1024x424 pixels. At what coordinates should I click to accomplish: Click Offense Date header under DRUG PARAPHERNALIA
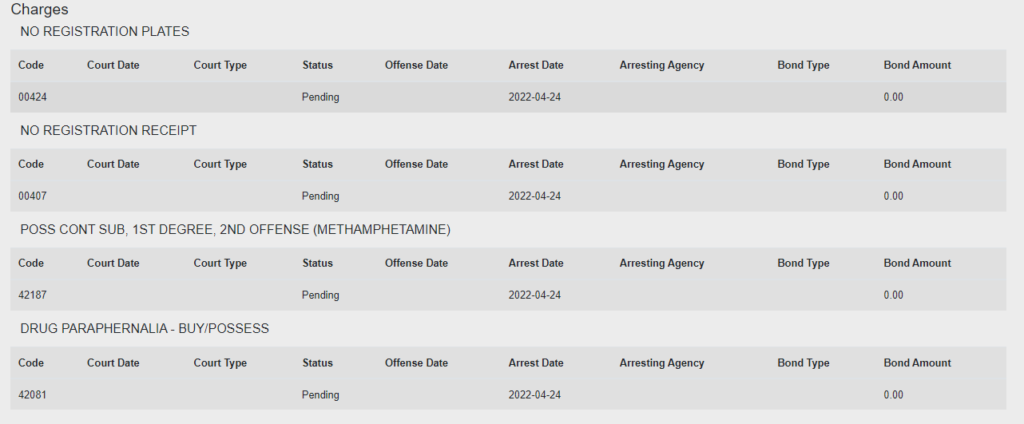(416, 363)
